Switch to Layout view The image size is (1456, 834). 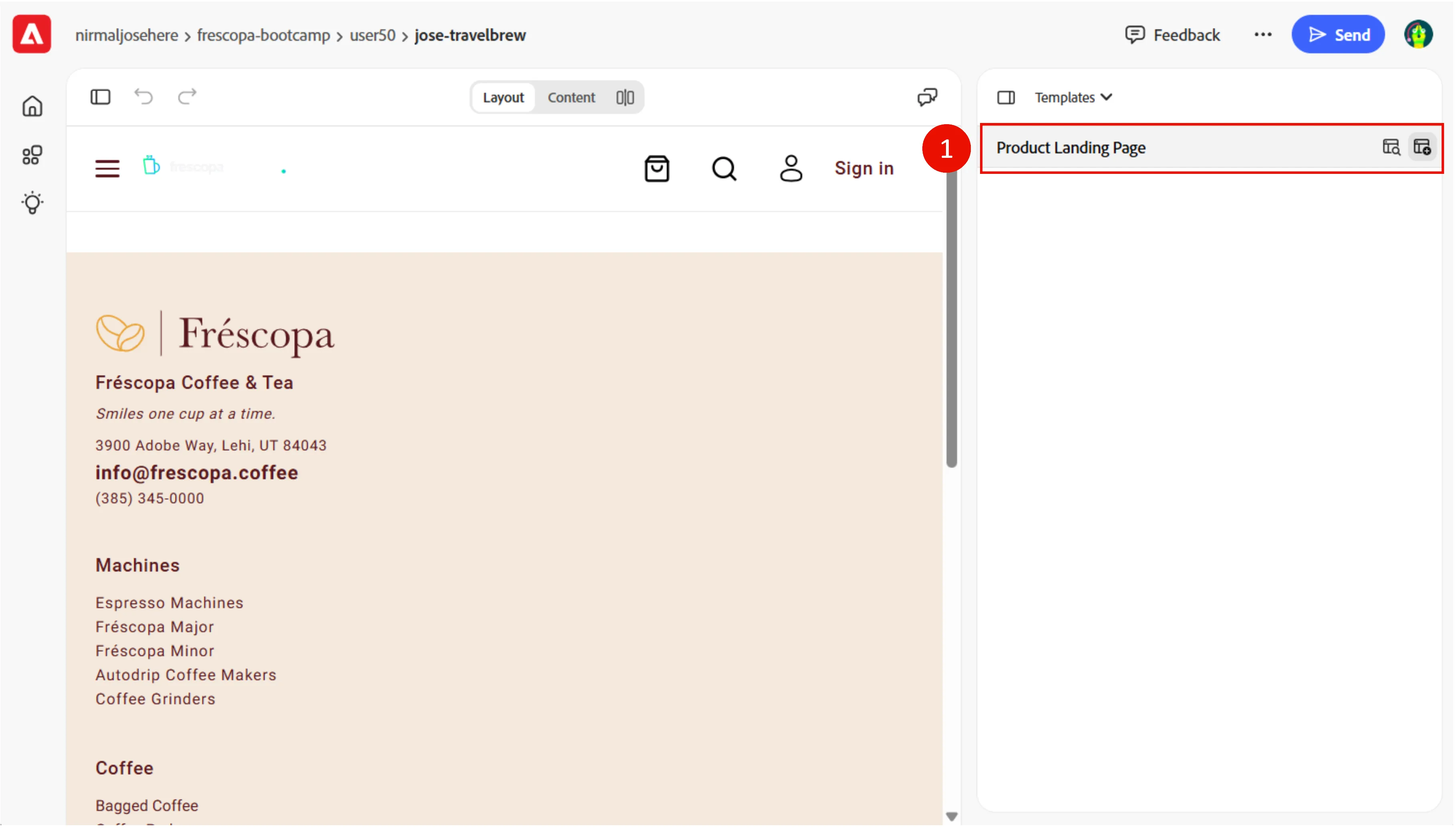click(x=504, y=97)
